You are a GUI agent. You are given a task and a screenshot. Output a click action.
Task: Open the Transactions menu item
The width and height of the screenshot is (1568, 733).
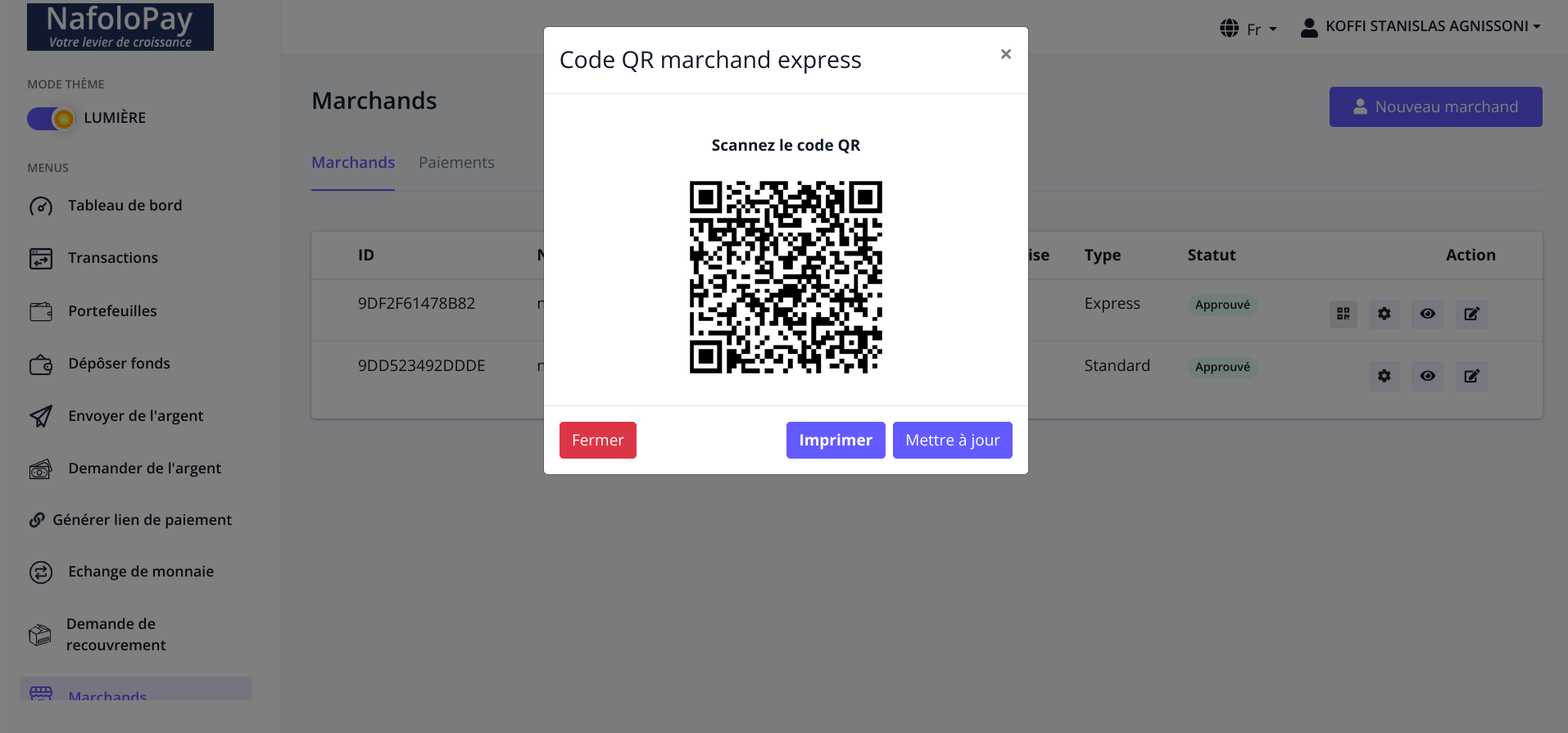click(113, 258)
